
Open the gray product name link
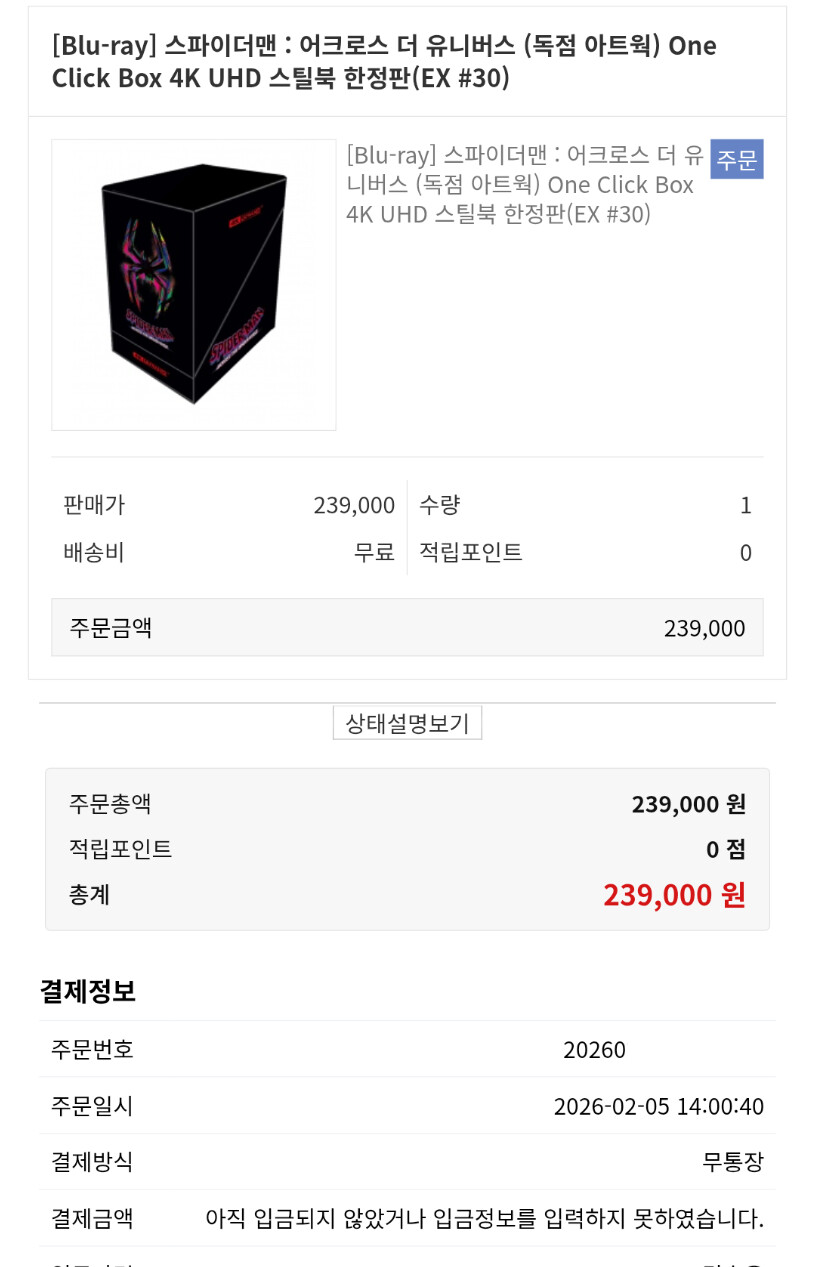(x=524, y=185)
